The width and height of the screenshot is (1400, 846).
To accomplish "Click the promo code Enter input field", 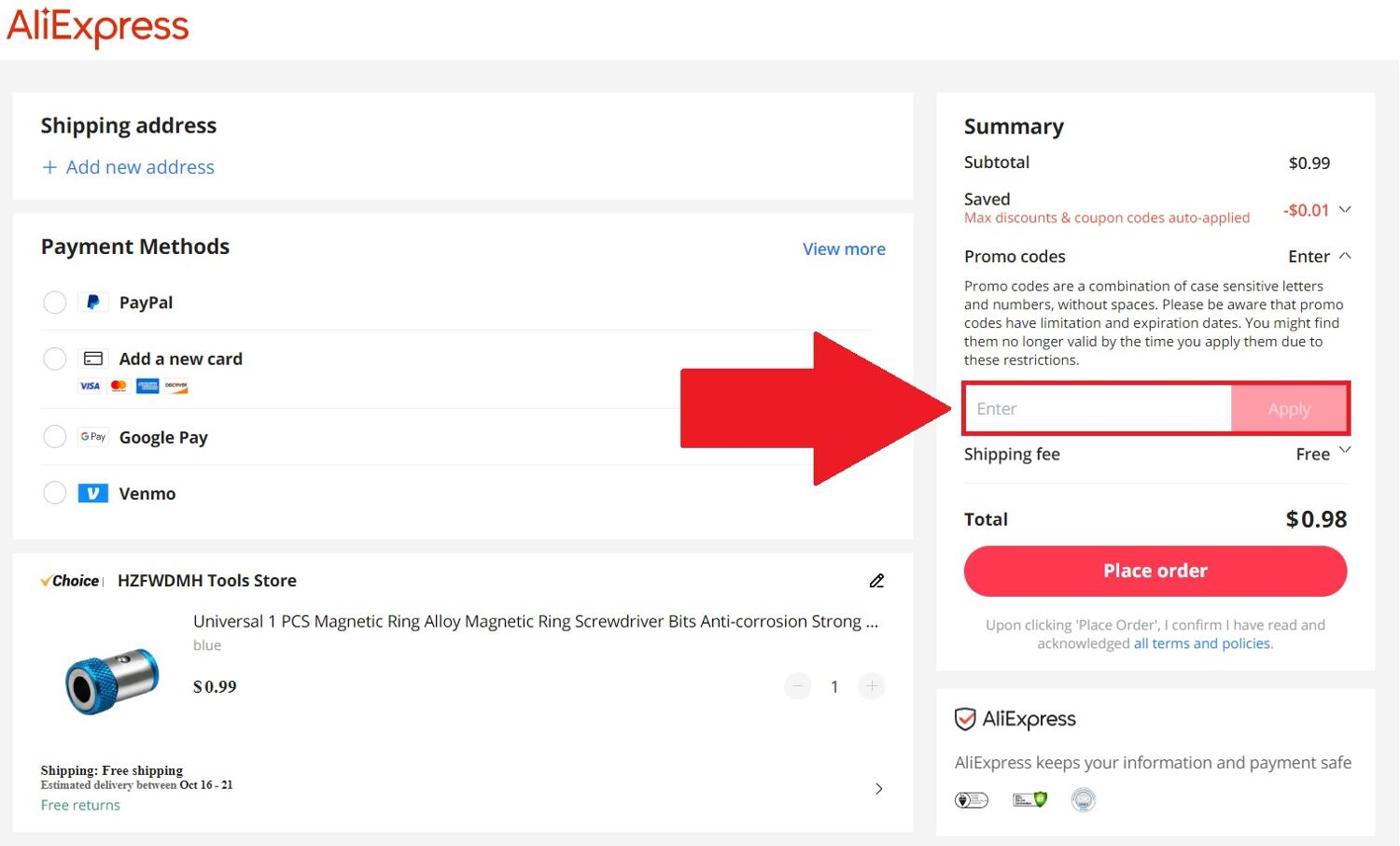I will point(1099,409).
